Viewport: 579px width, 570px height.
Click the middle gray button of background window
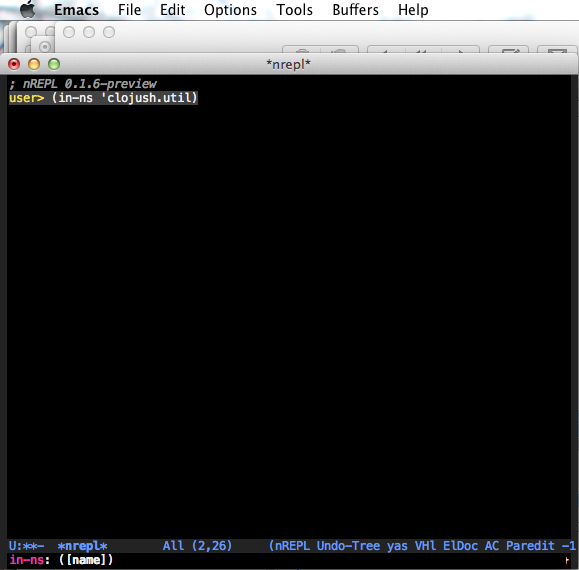click(89, 32)
